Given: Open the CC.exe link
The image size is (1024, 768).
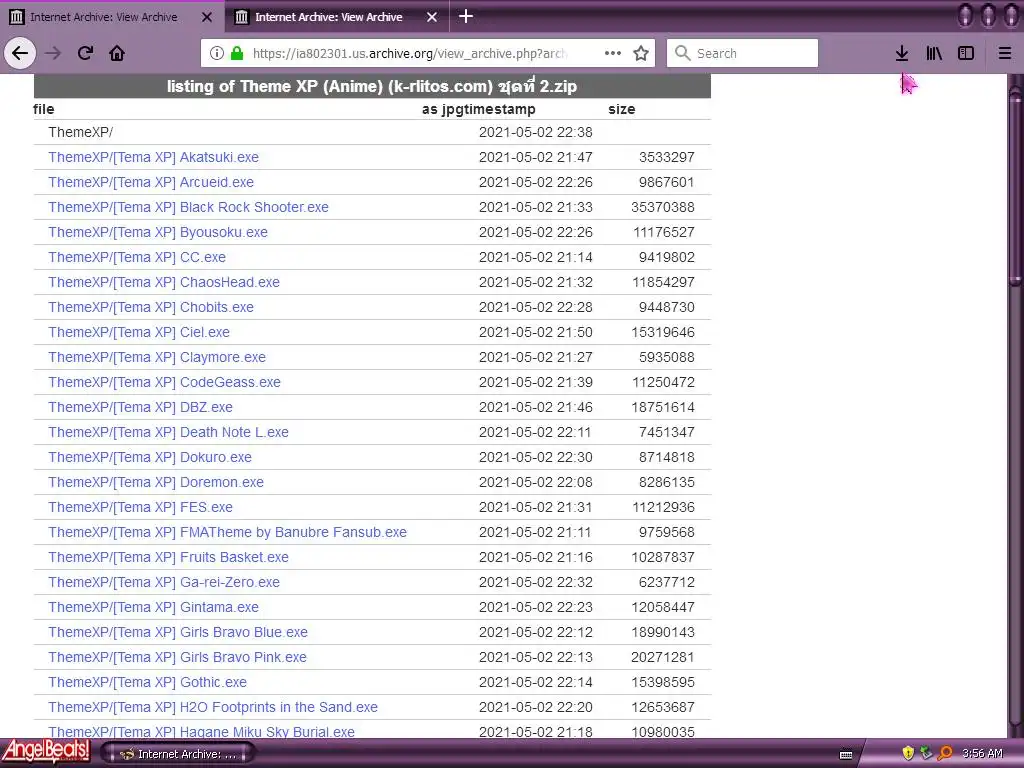Looking at the screenshot, I should click(137, 257).
